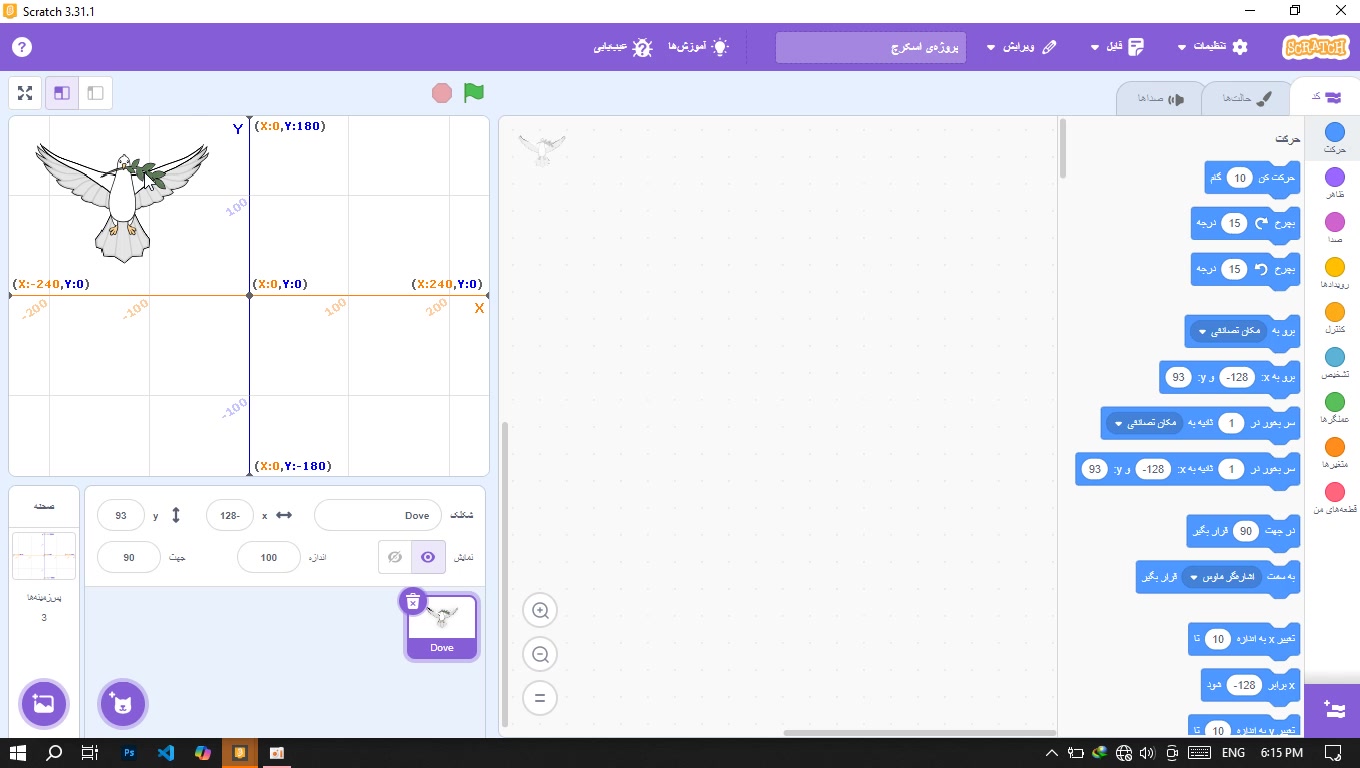Open the Windows notification center
Screen dimensions: 1360x768
point(1333,752)
